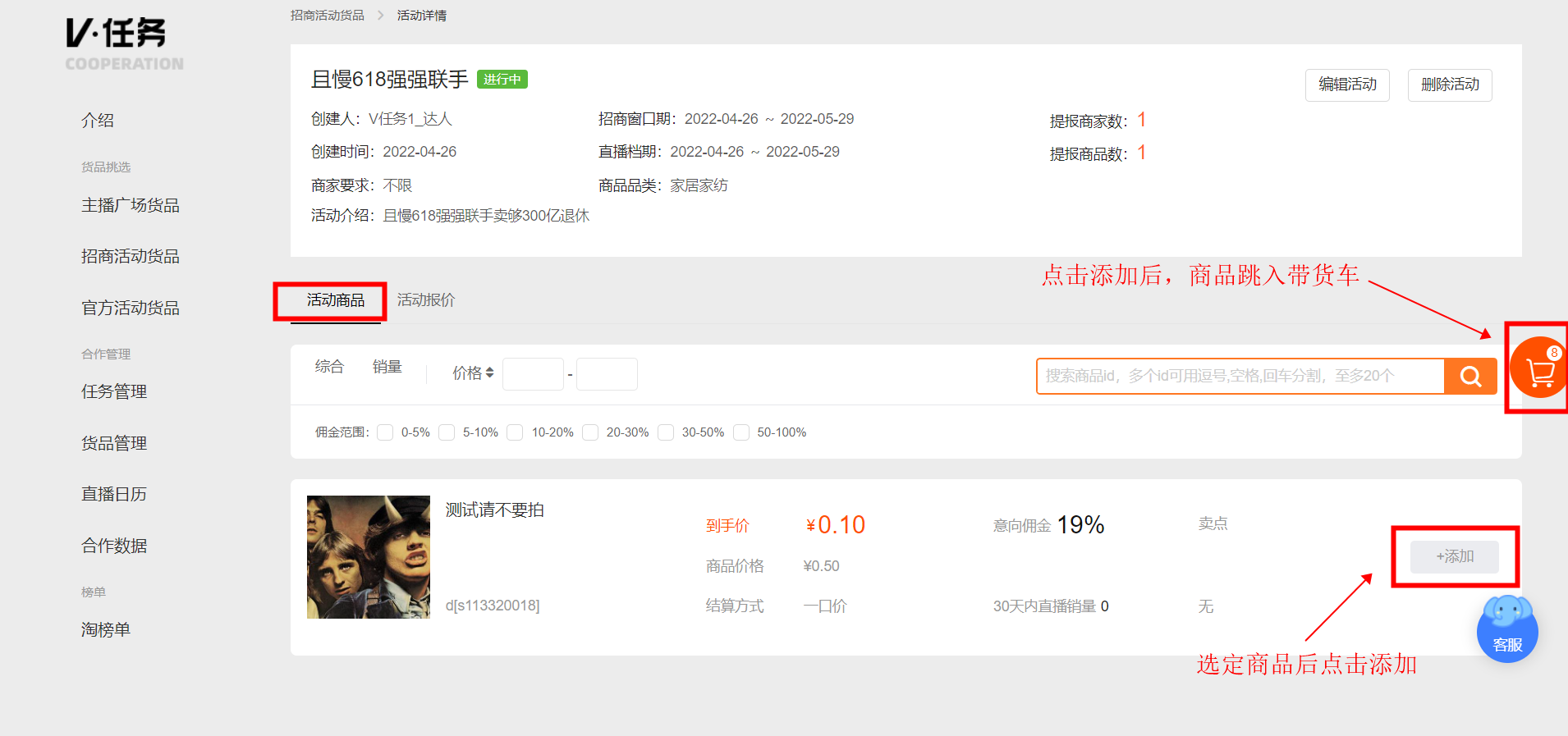
Task: Check the 5-10% commission range box
Action: [447, 432]
